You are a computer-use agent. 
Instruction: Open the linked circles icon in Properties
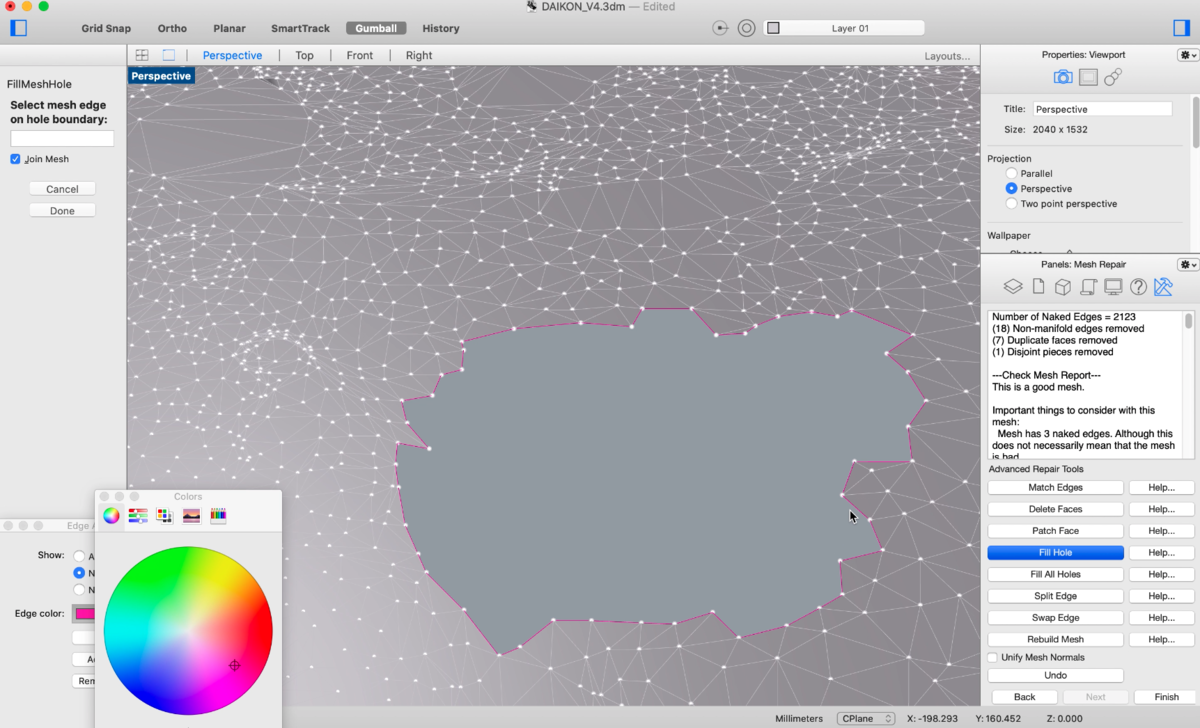pyautogui.click(x=1113, y=77)
